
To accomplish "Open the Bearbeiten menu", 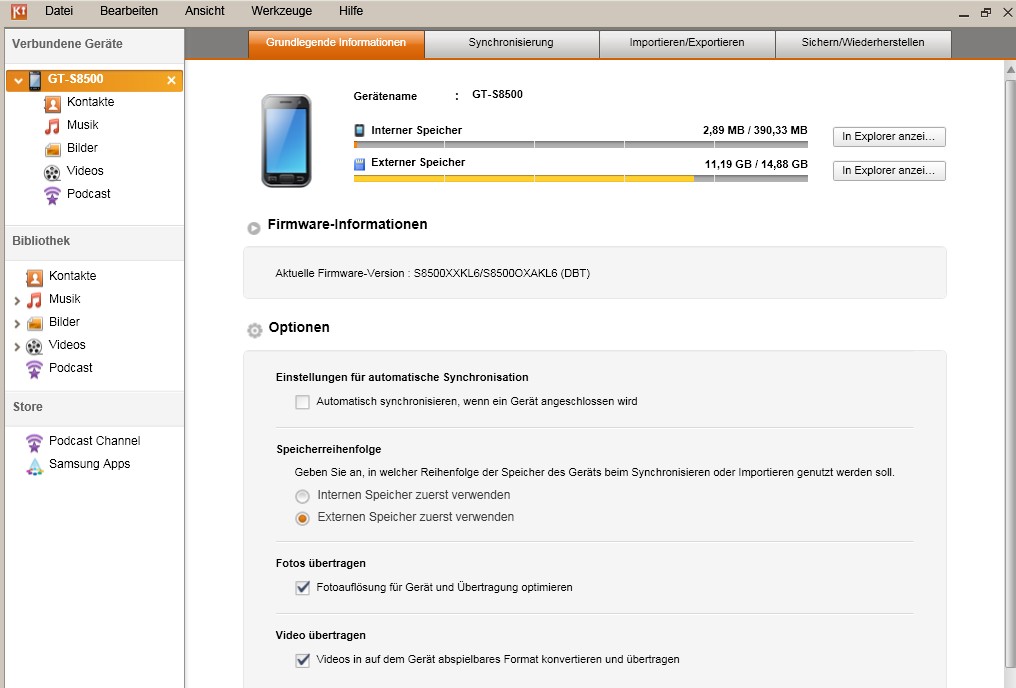I will pyautogui.click(x=129, y=11).
